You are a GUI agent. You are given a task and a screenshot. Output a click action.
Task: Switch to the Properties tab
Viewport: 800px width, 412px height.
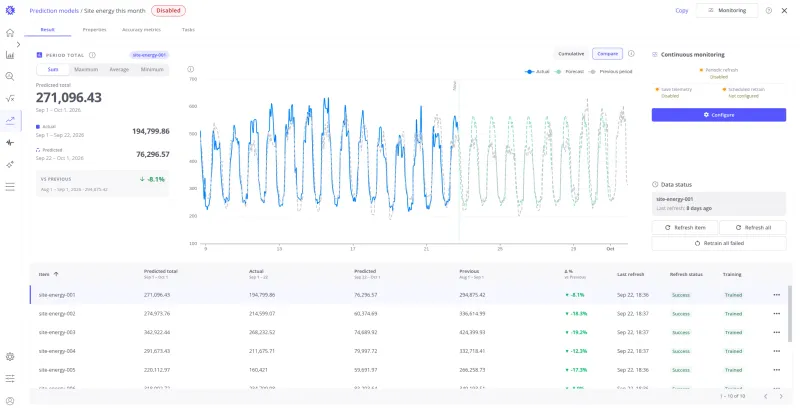point(94,30)
